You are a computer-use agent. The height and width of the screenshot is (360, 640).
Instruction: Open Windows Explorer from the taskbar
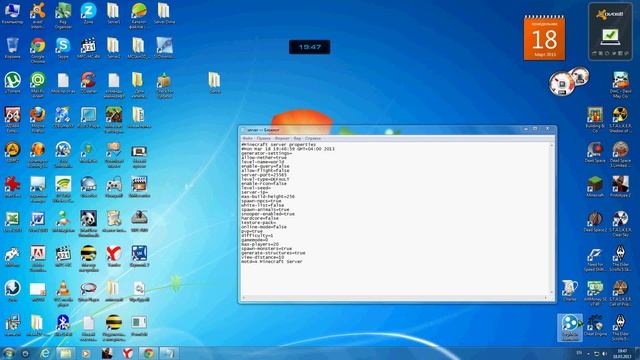[65, 353]
